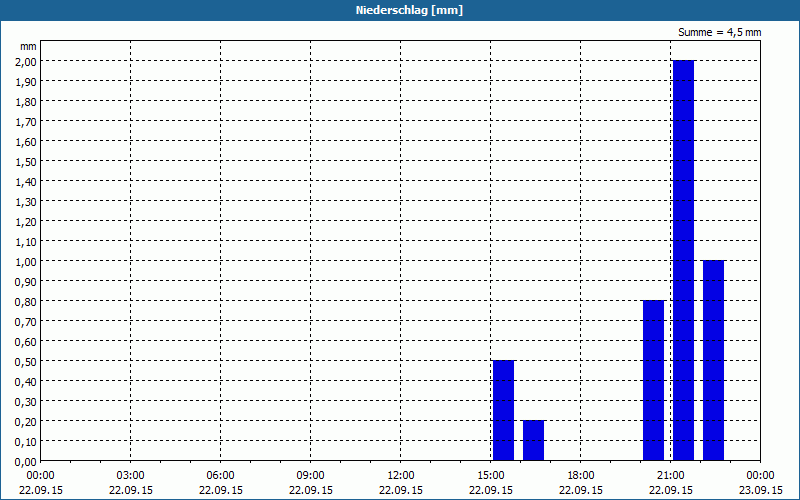Click the 2,00 y-axis label
Screen dimensions: 800x500
(26, 61)
